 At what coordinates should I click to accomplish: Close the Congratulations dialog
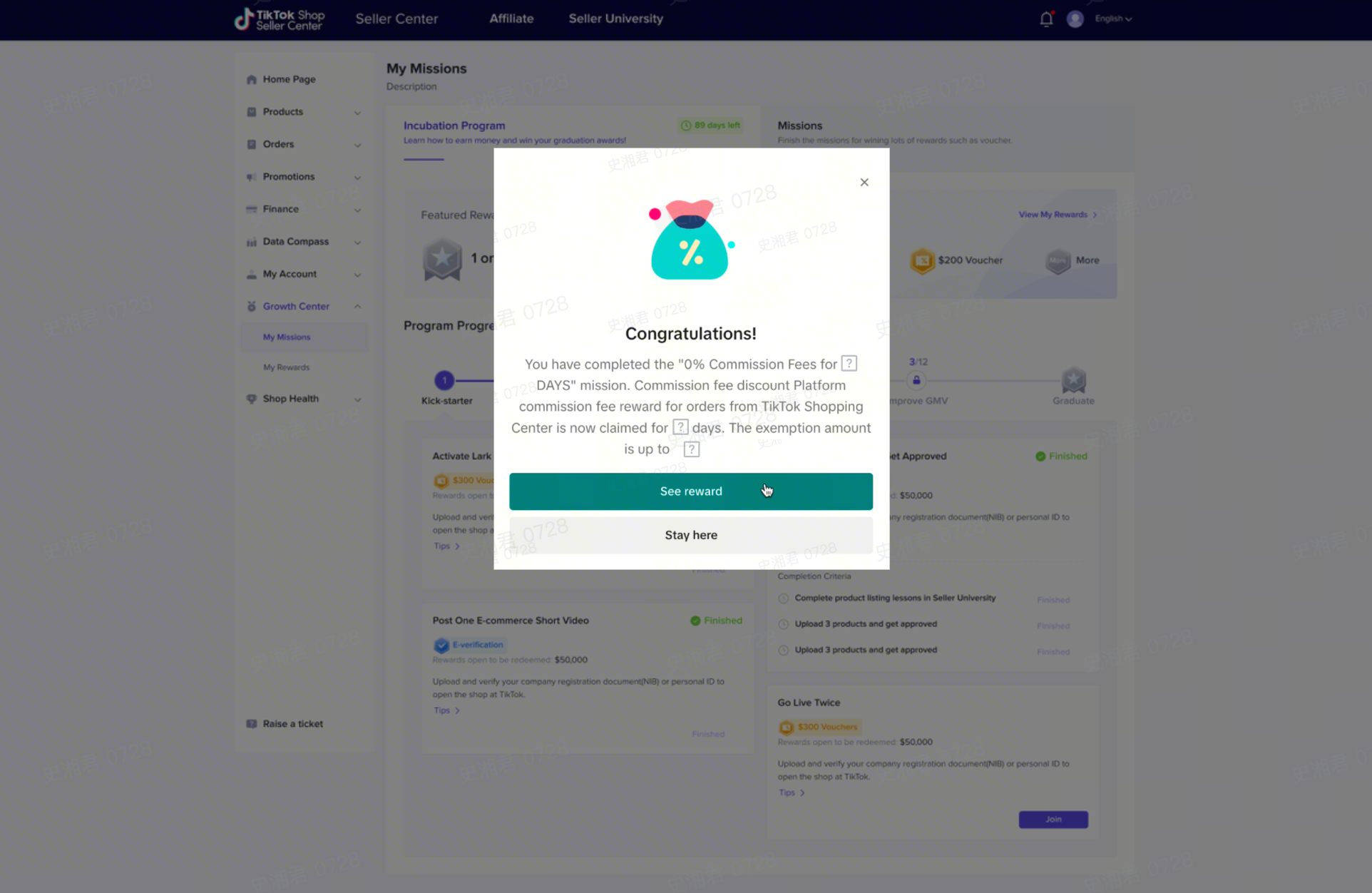pyautogui.click(x=864, y=183)
